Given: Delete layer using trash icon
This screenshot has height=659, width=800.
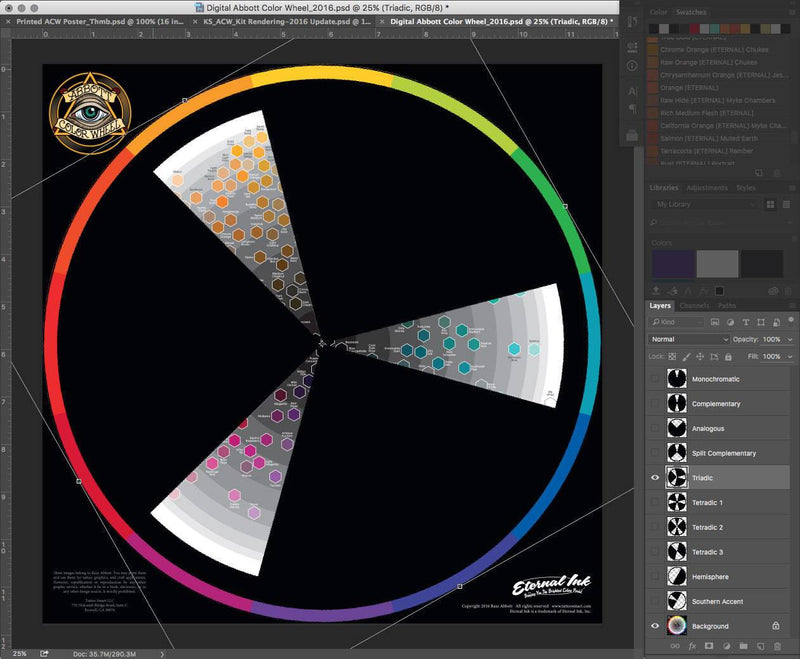Looking at the screenshot, I should pyautogui.click(x=777, y=647).
